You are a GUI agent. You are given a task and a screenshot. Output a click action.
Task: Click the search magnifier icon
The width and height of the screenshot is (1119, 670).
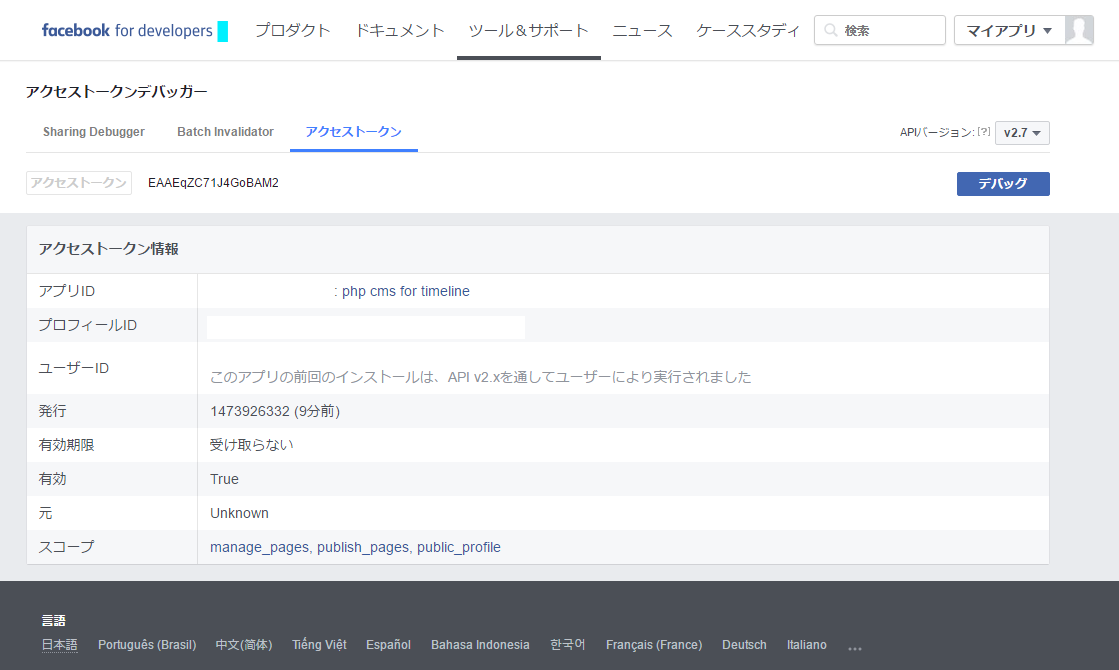click(830, 30)
